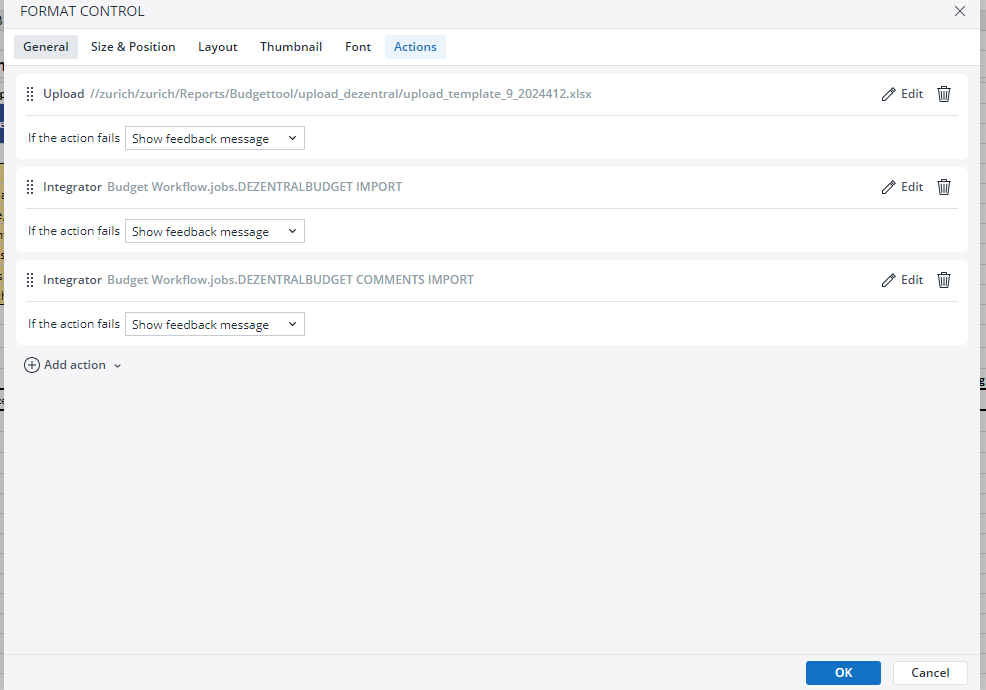Select the Thumbnail tab

291,47
